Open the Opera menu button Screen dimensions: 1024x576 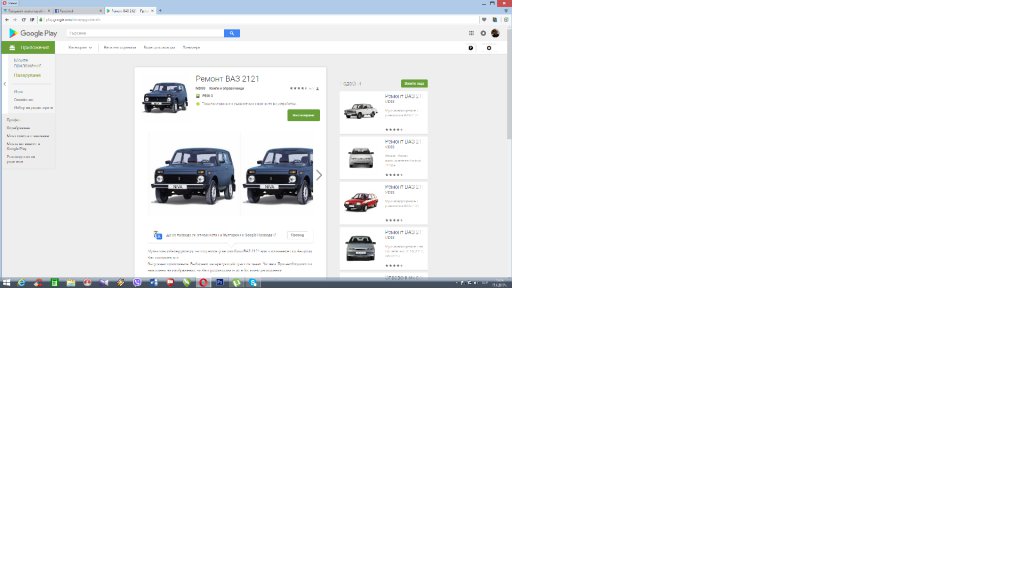click(x=9, y=3)
